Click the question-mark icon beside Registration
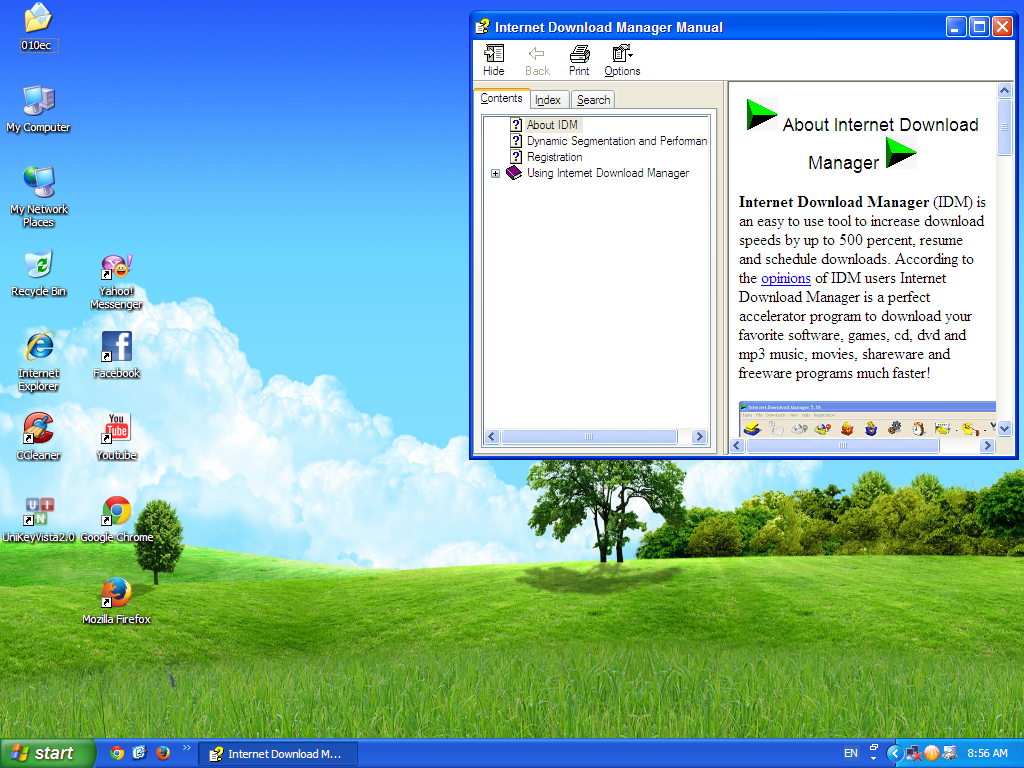 (516, 157)
